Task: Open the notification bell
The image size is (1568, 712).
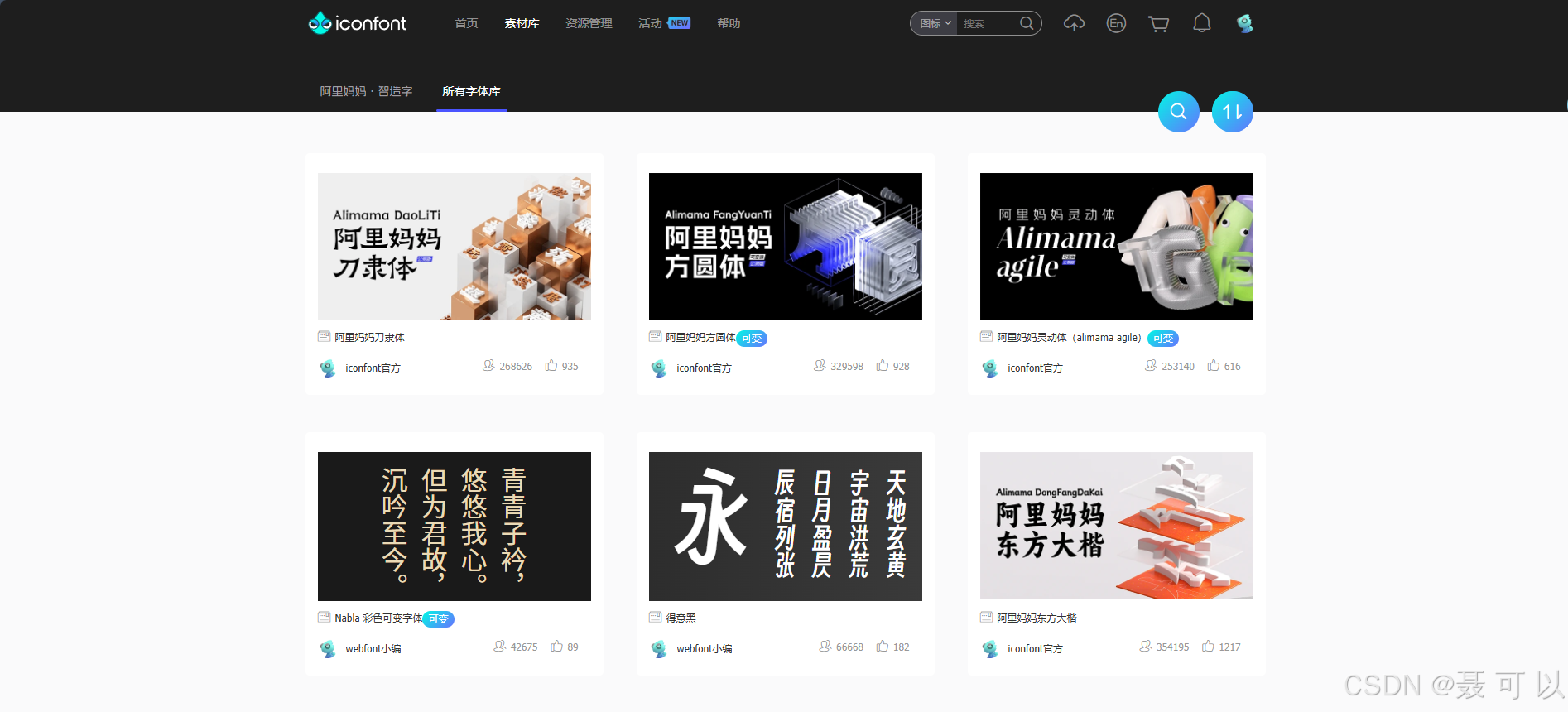Action: click(x=1201, y=23)
